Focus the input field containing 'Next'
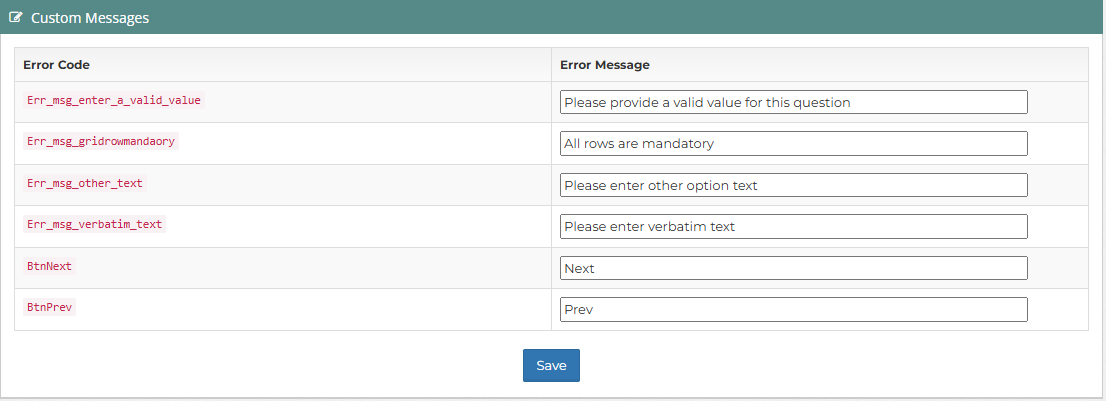This screenshot has height=401, width=1106. [794, 268]
